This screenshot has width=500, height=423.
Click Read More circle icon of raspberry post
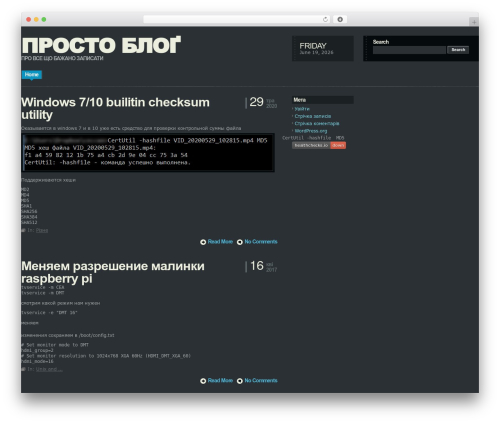point(203,381)
